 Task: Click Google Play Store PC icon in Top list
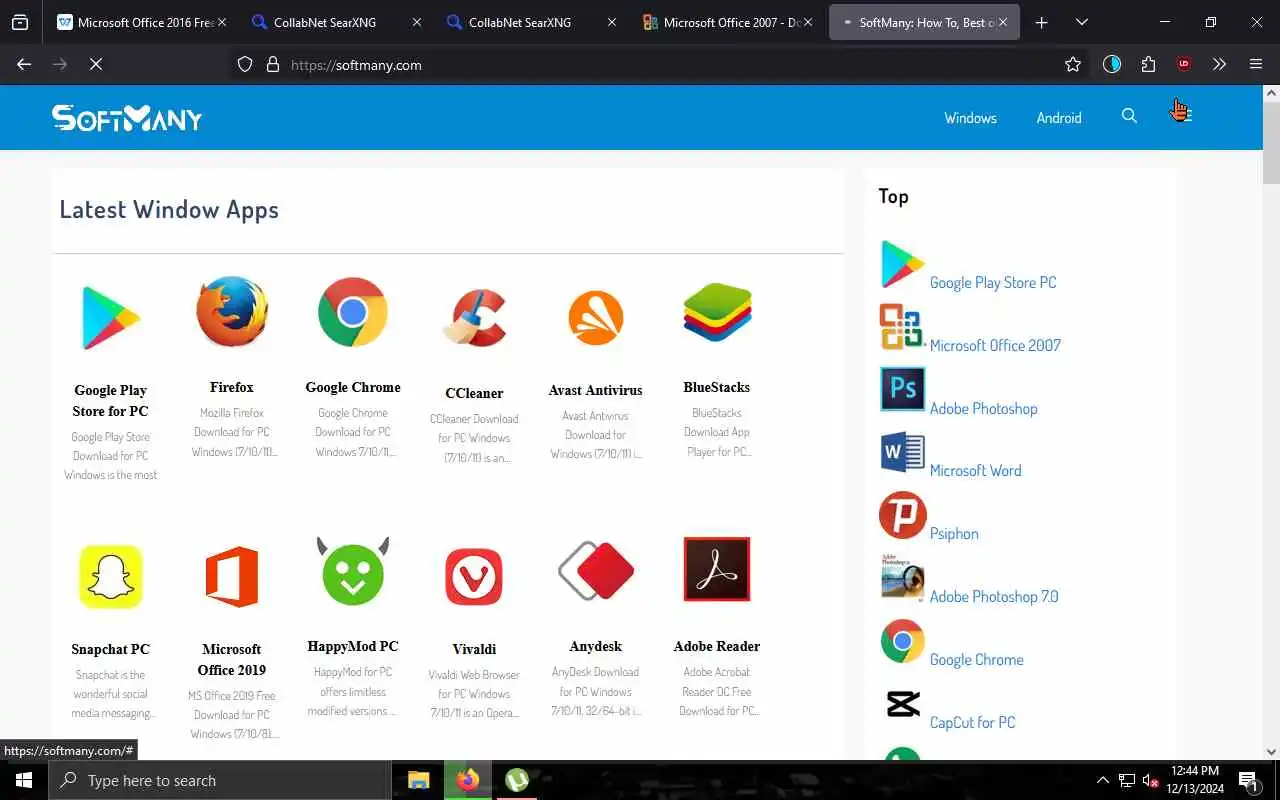point(902,265)
